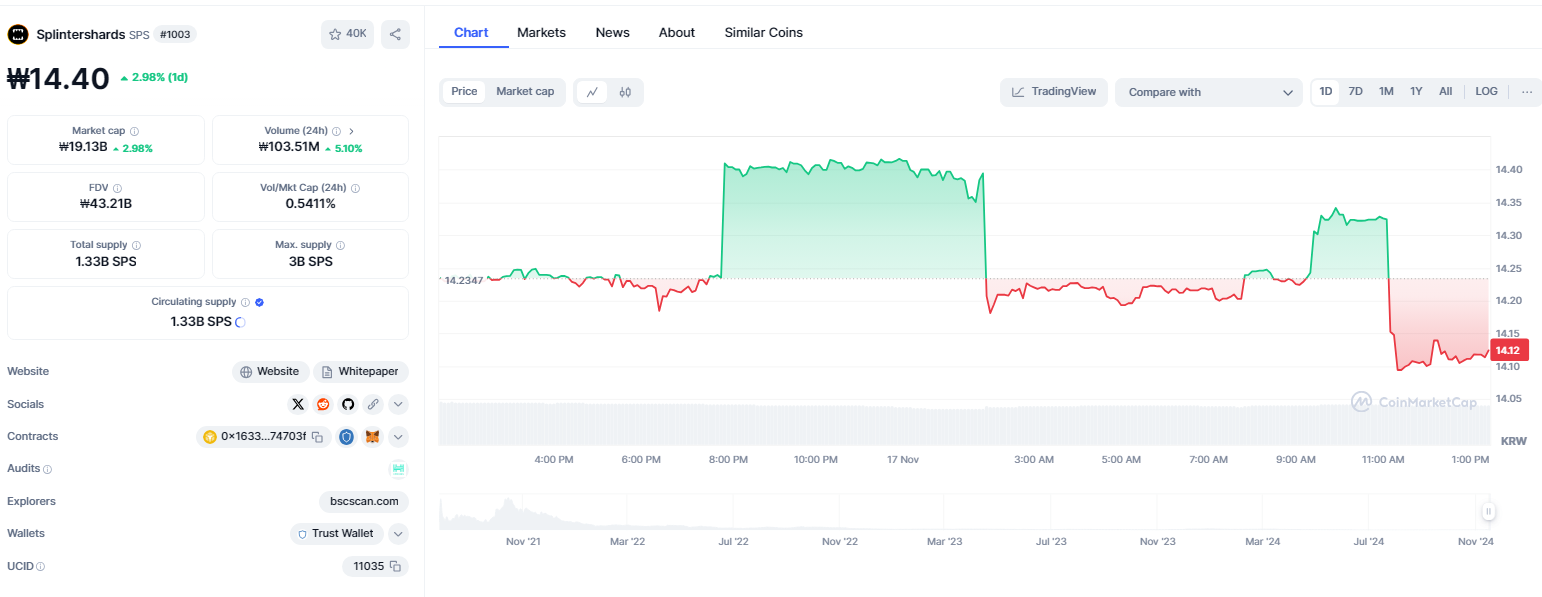Copy the 0x1633...74703f contract address

coord(317,437)
